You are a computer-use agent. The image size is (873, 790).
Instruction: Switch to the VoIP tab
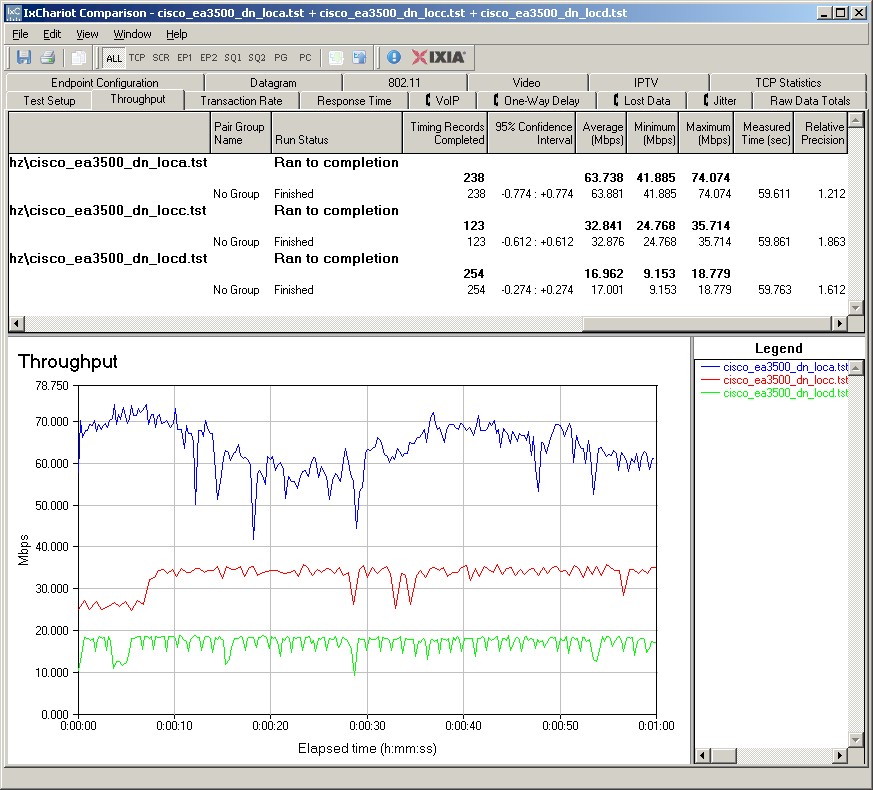pyautogui.click(x=442, y=101)
